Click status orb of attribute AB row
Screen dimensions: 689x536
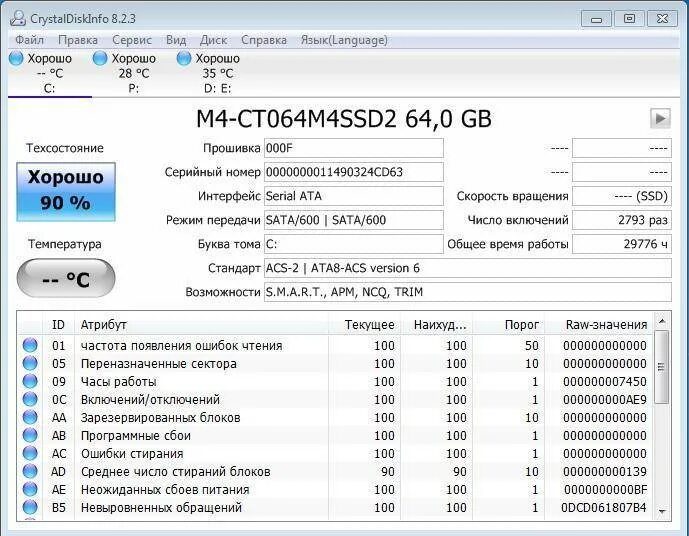point(30,435)
